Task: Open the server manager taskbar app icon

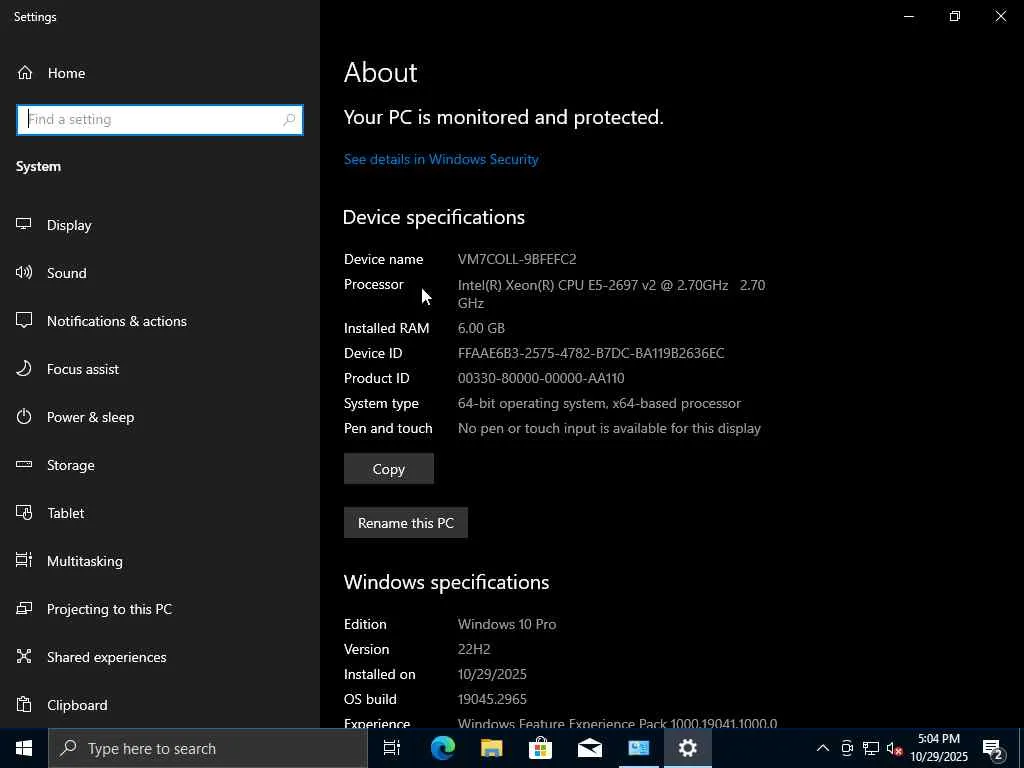Action: tap(638, 748)
